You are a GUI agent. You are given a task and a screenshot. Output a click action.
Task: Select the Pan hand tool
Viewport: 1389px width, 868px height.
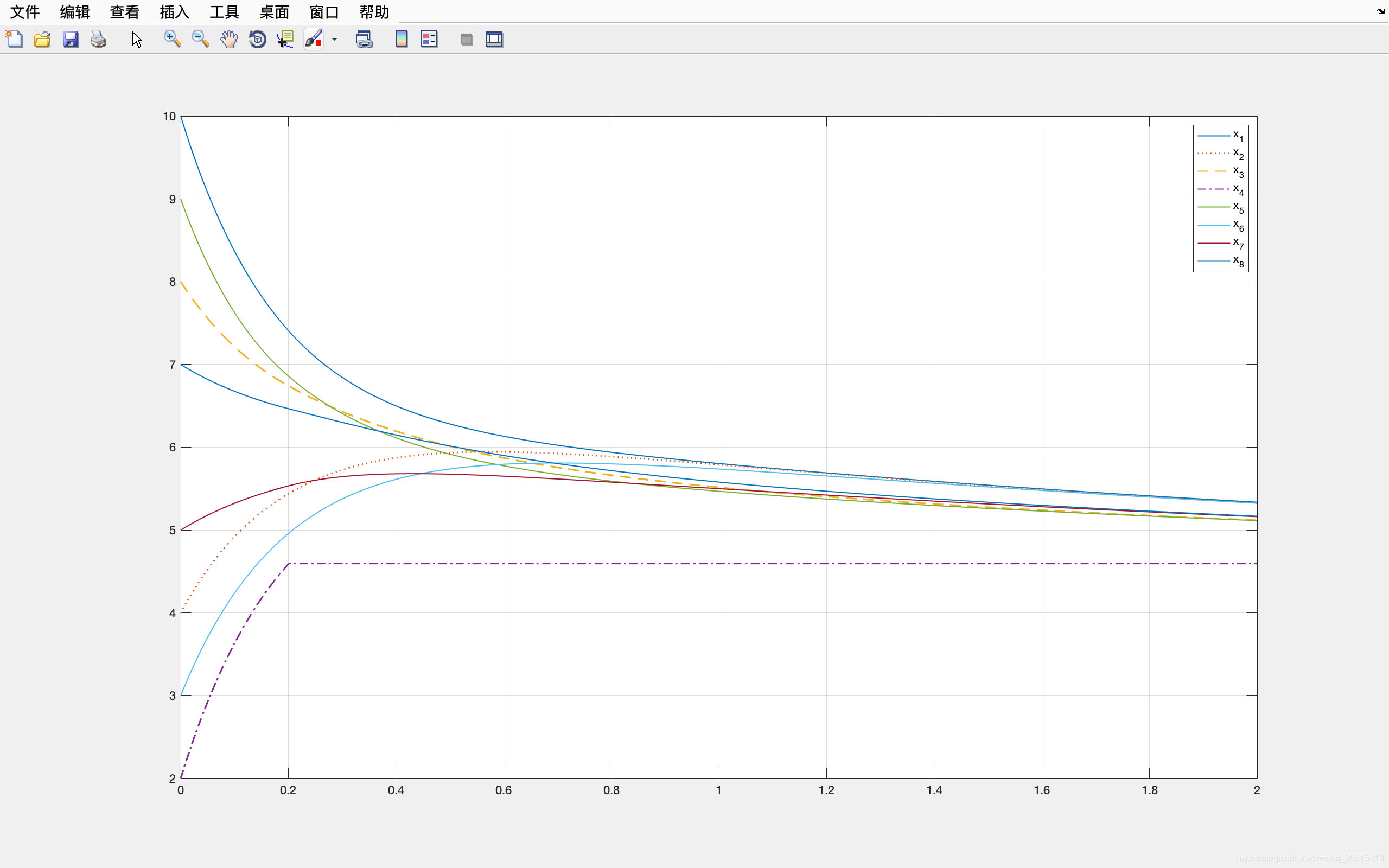pyautogui.click(x=228, y=39)
